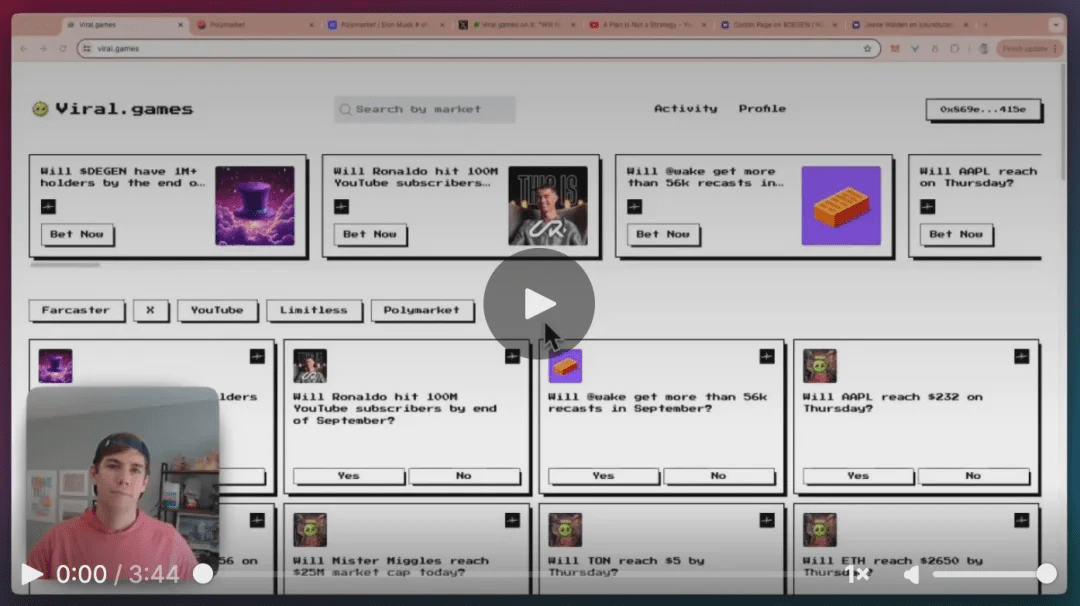Switch to the second Polymarket tab
Viewport: 1080px width, 606px height.
click(255, 25)
